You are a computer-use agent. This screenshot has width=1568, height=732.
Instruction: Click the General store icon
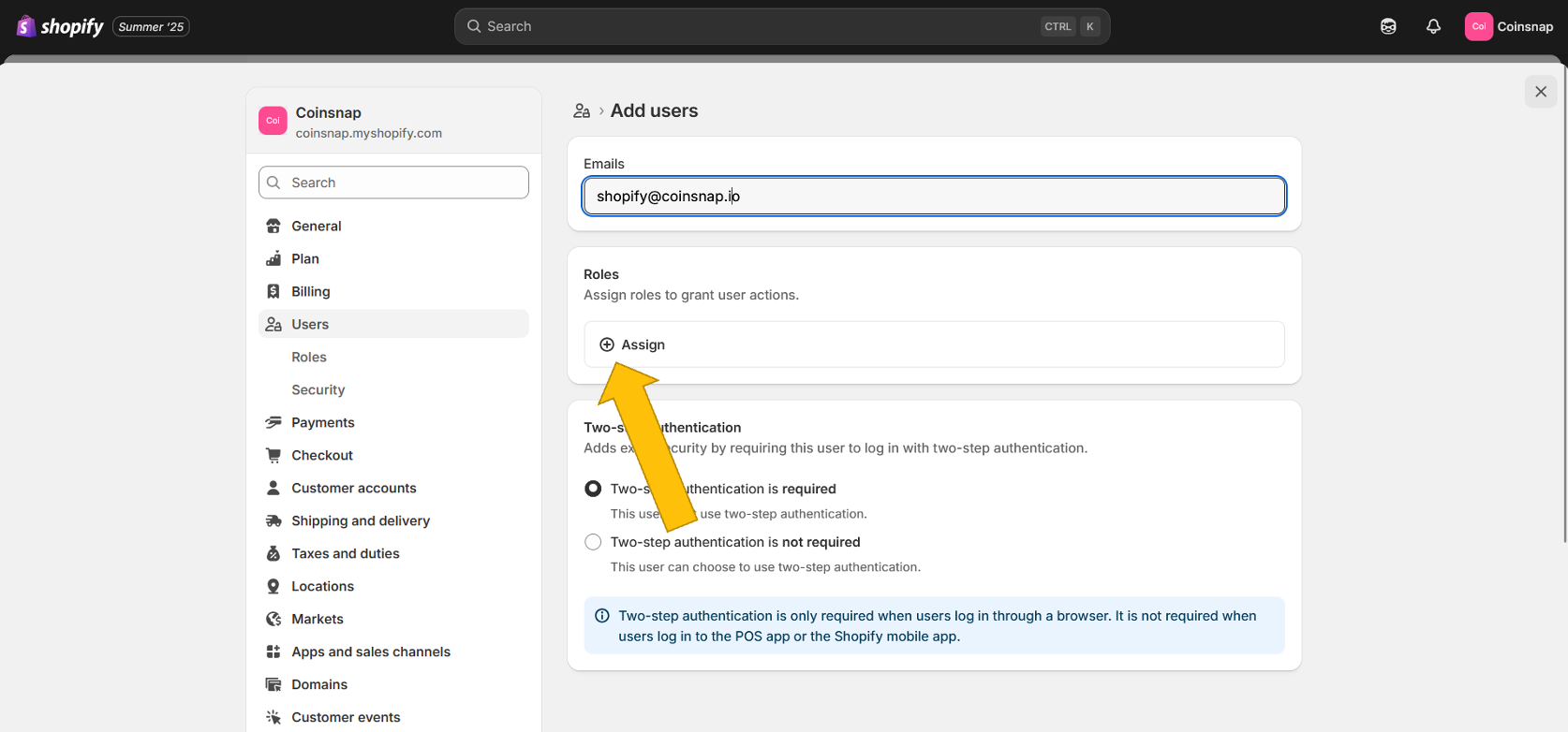(274, 226)
